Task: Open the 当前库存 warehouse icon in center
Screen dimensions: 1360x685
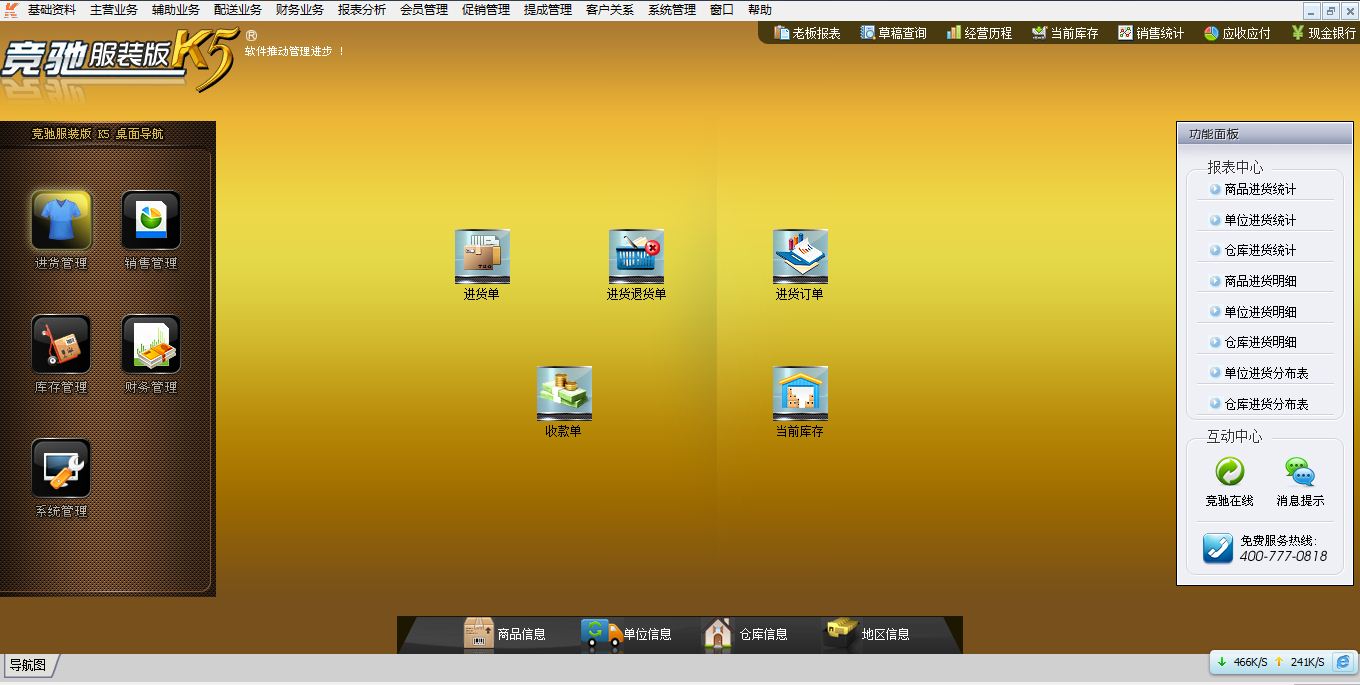Action: (800, 393)
